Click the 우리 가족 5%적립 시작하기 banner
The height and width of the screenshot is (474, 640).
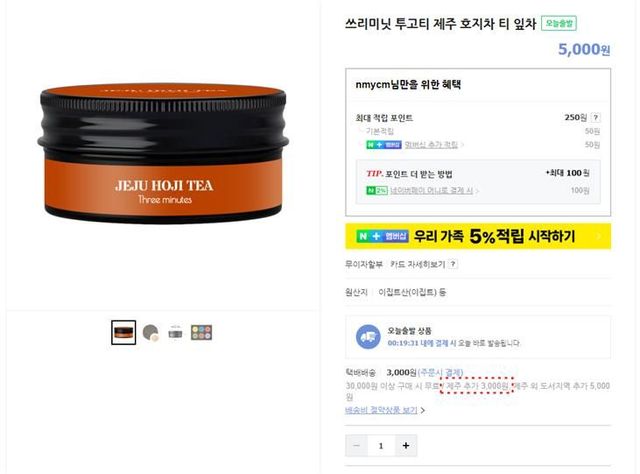point(478,236)
